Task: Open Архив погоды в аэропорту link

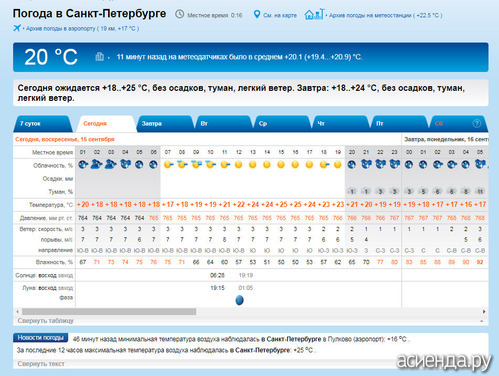Action: point(82,29)
